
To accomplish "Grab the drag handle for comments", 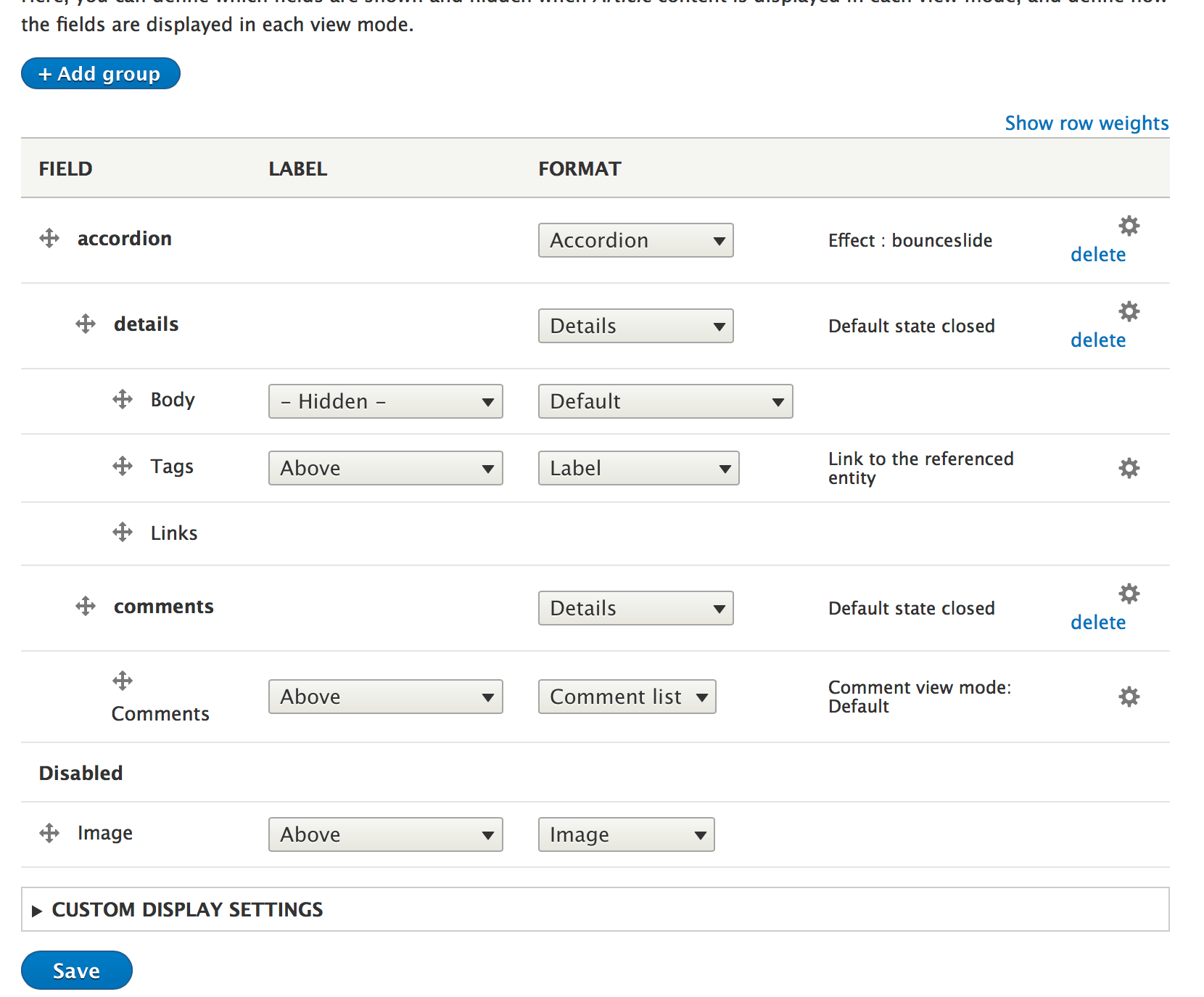I will (85, 606).
